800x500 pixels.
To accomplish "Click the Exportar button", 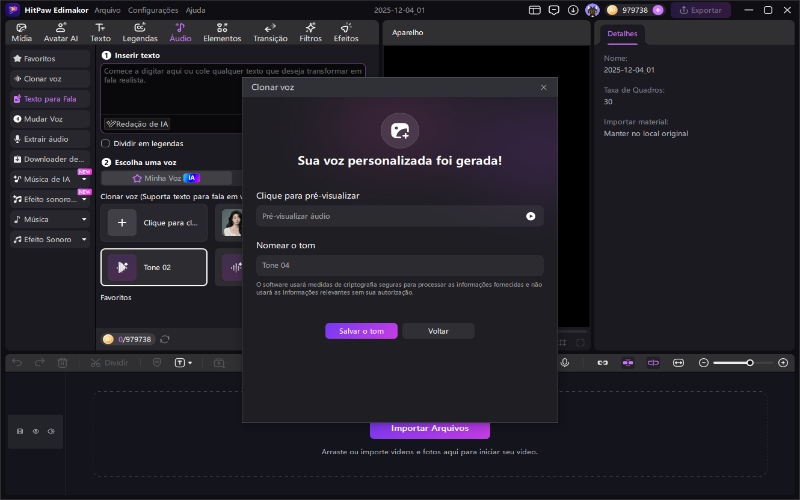I will (701, 10).
